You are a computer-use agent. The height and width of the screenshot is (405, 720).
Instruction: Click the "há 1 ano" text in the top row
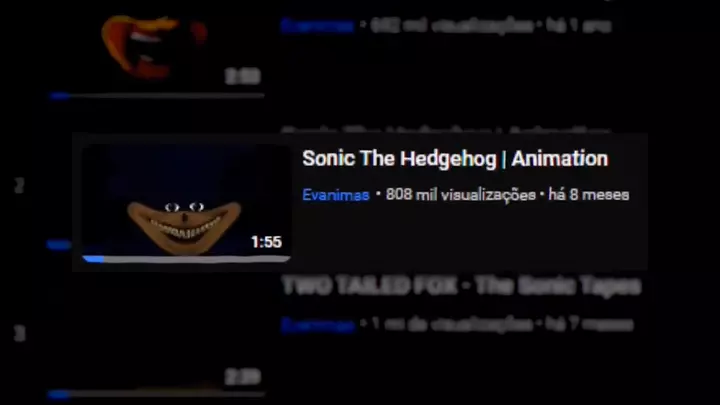click(579, 26)
